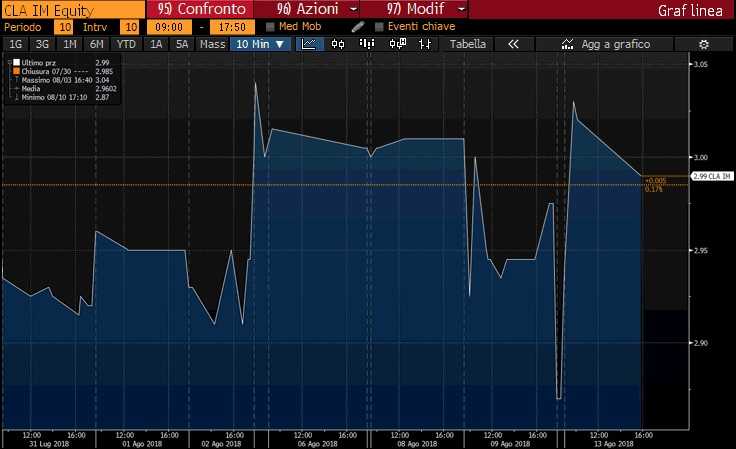Click the pencil edit icon near Med Mob
Image resolution: width=736 pixels, height=449 pixels.
[x=358, y=27]
